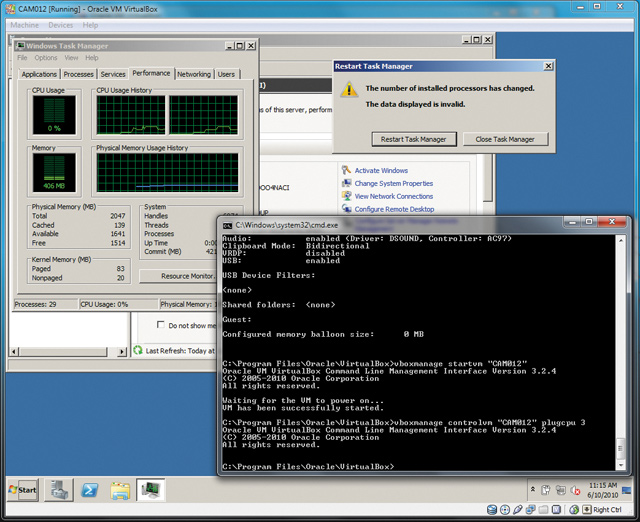Screen dimensions: 640x522
Task: Switch to the Applications tab
Action: (39, 74)
